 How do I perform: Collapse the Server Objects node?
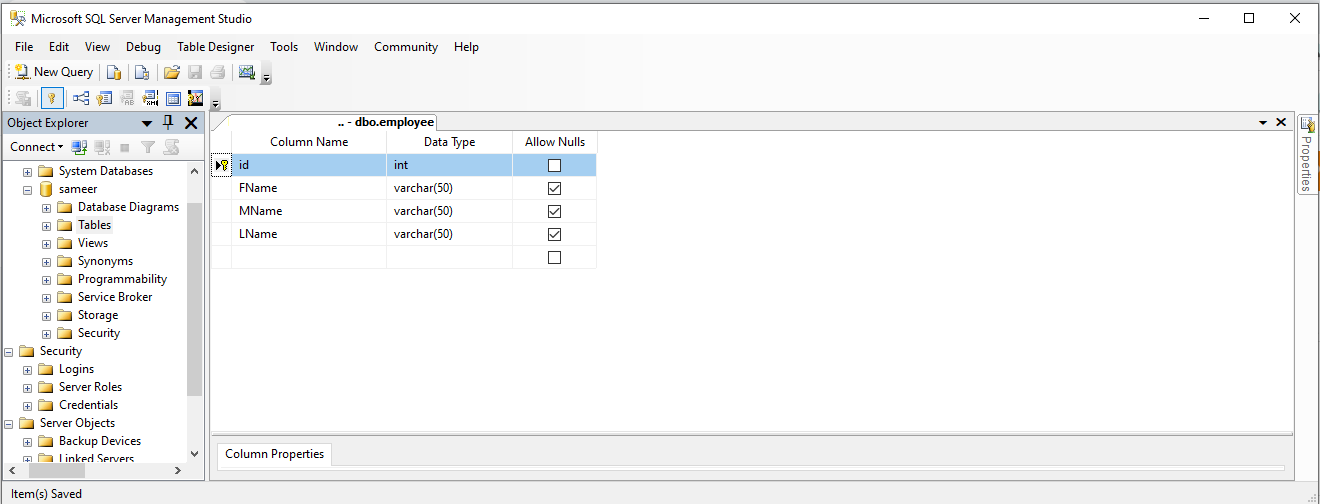[x=9, y=424]
